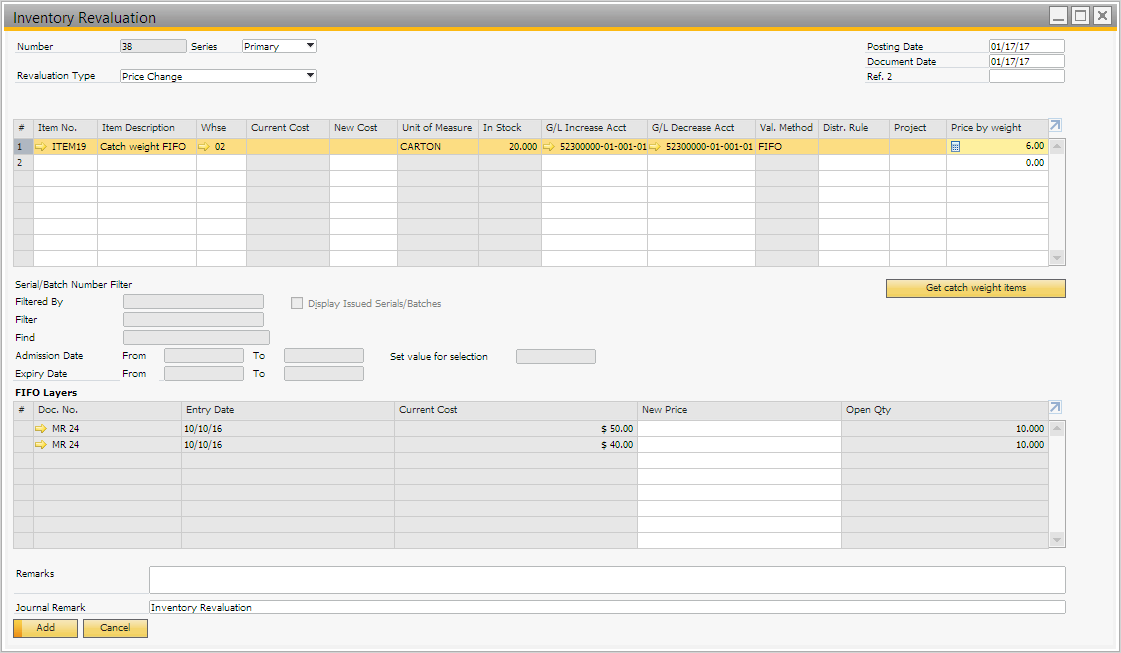Image resolution: width=1121 pixels, height=653 pixels.
Task: Click Get catch weight items button
Action: click(x=975, y=288)
